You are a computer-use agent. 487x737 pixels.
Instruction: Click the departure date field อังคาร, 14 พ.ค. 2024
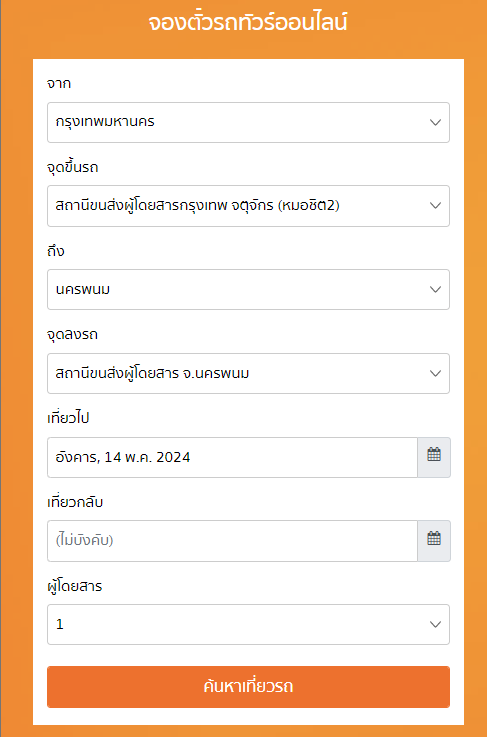232,457
